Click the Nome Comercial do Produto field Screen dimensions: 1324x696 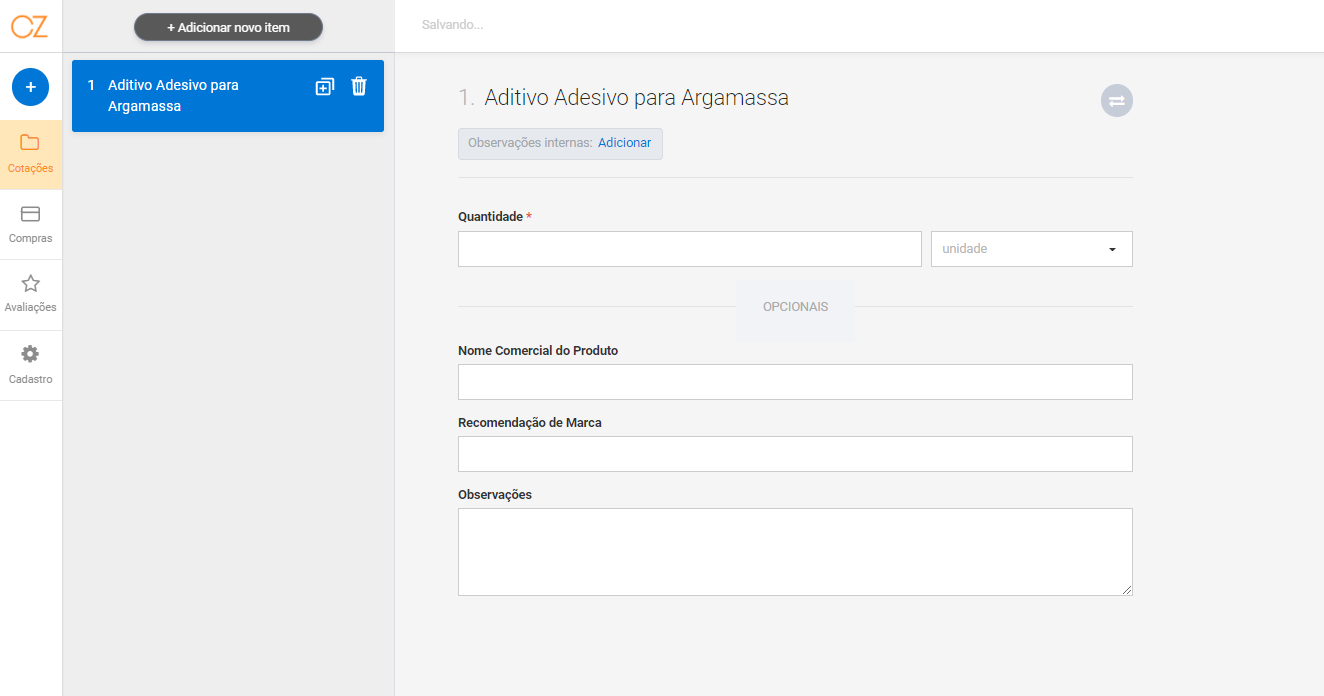point(795,382)
